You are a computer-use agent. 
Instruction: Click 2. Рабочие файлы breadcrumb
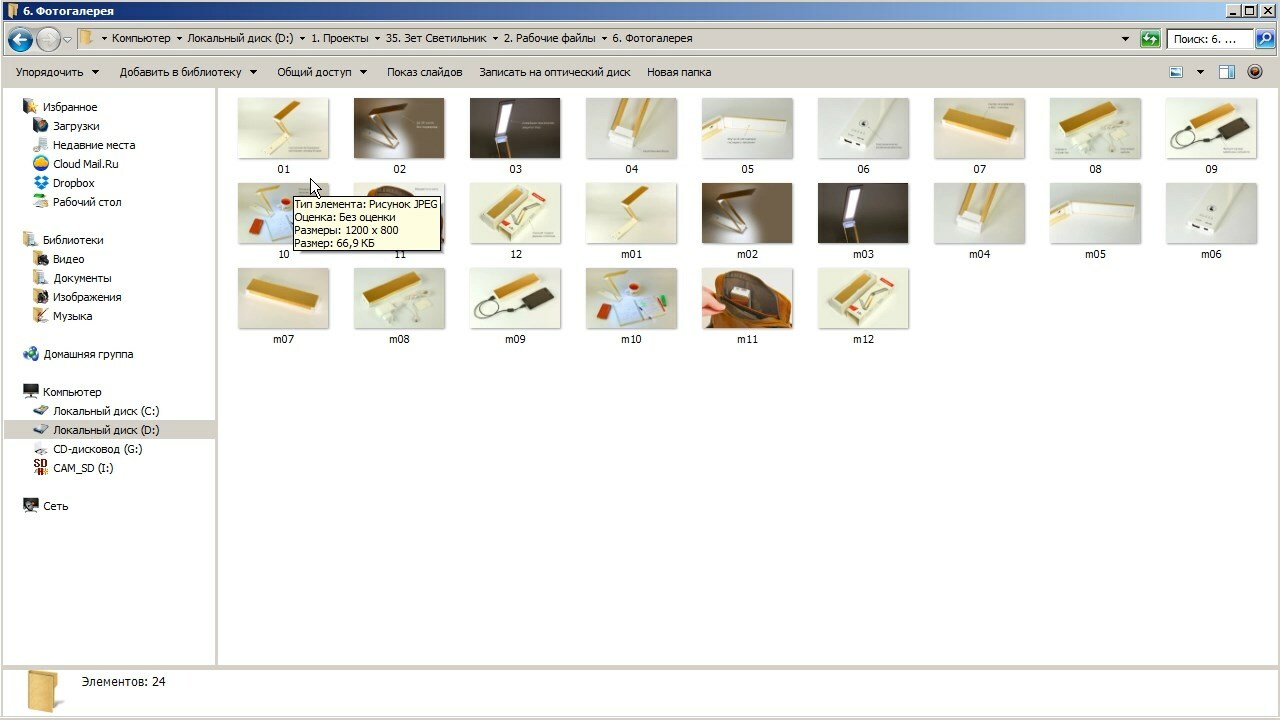549,38
